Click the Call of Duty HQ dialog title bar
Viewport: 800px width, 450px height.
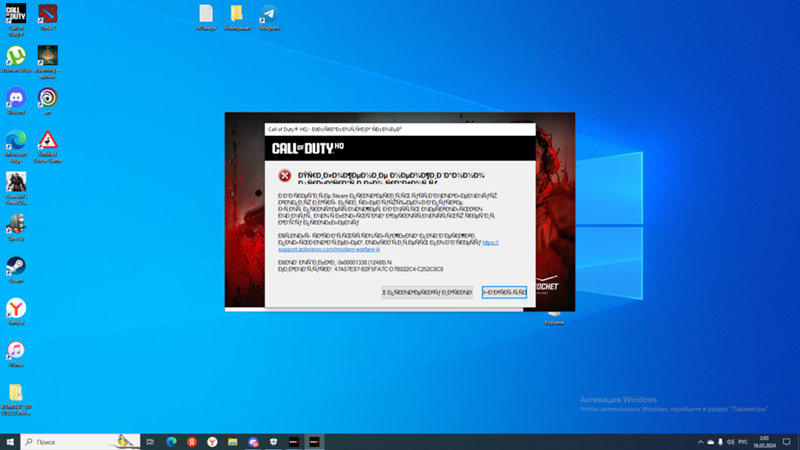pos(400,129)
